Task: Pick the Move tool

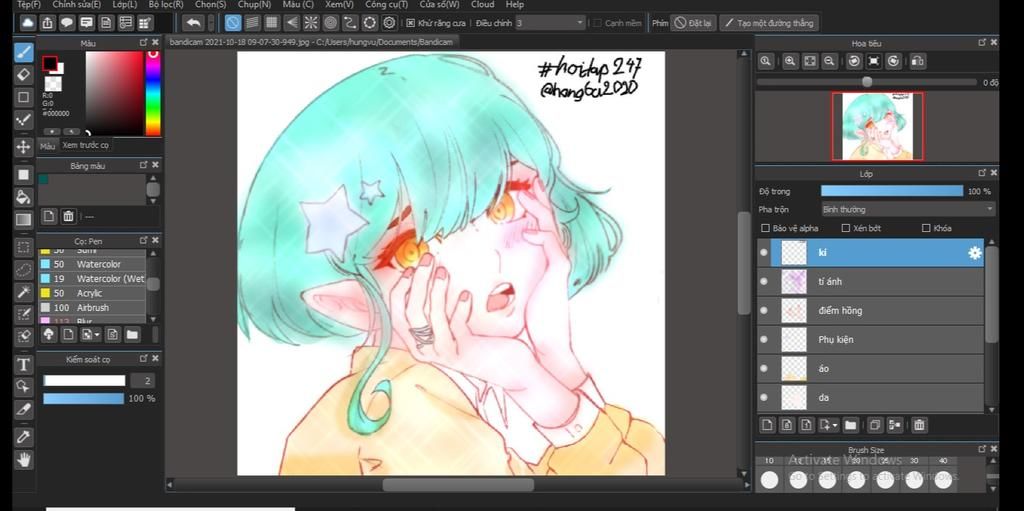Action: pos(24,146)
